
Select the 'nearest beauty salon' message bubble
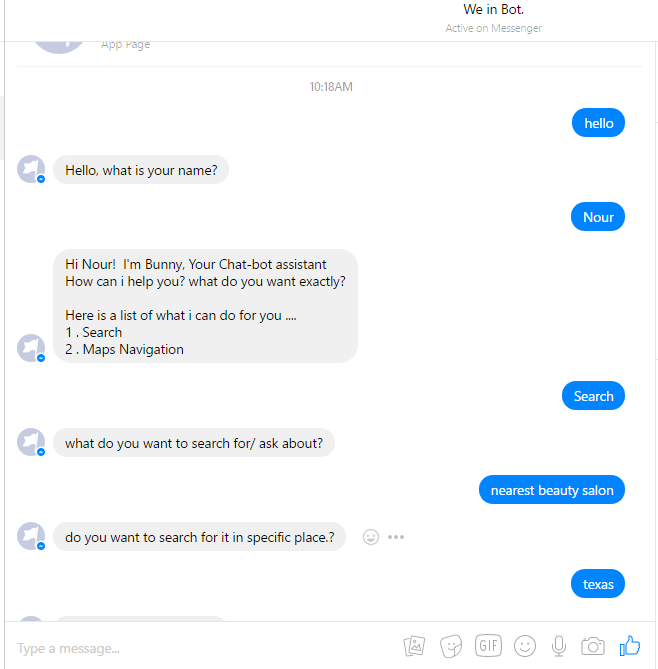tap(552, 490)
